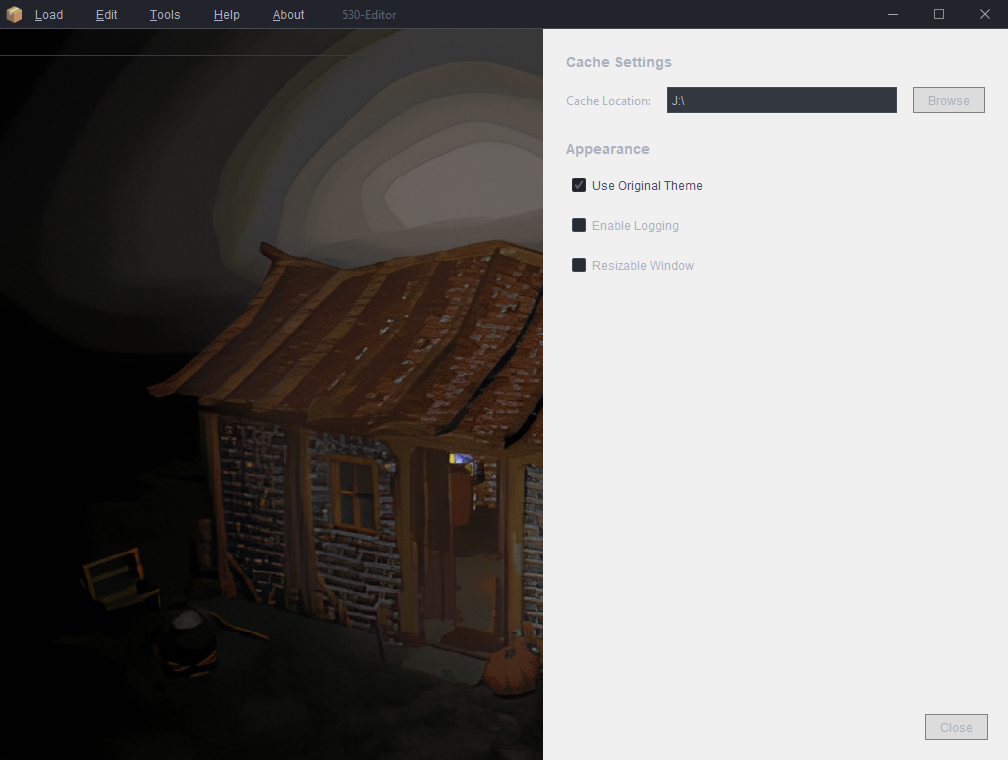Viewport: 1008px width, 760px height.
Task: Close the window with the title bar X
Action: pyautogui.click(x=984, y=14)
